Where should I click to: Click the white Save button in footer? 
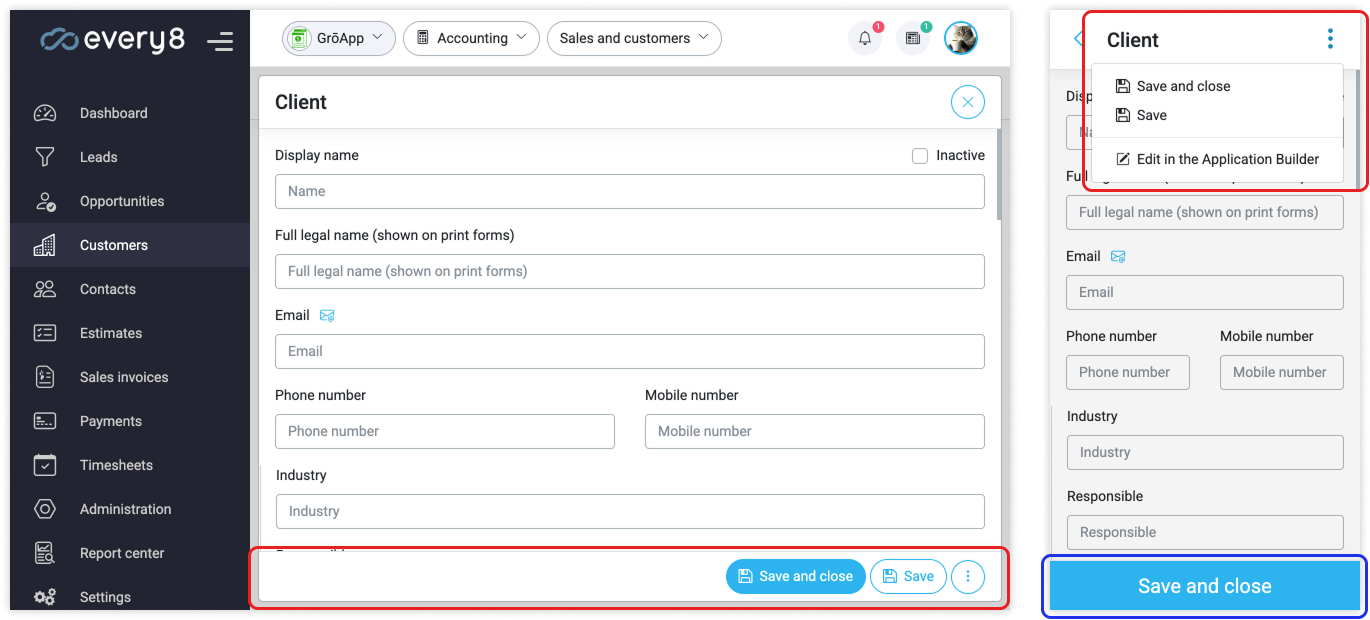coord(908,576)
